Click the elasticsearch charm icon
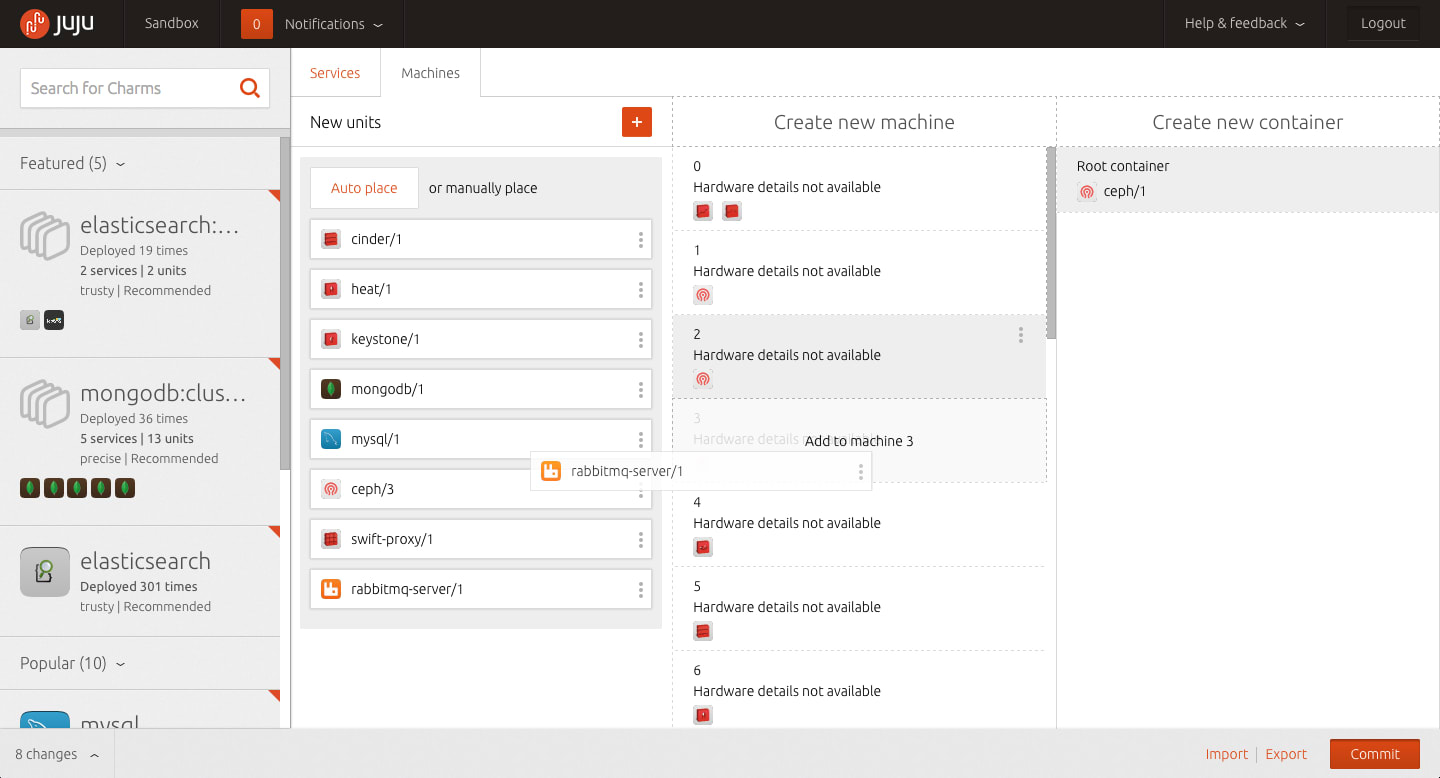Viewport: 1440px width, 778px height. [x=45, y=572]
